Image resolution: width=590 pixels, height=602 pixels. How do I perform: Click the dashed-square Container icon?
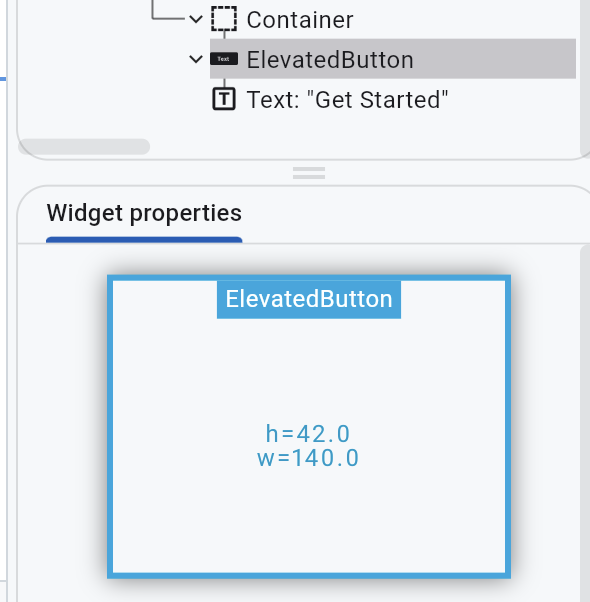click(x=224, y=18)
